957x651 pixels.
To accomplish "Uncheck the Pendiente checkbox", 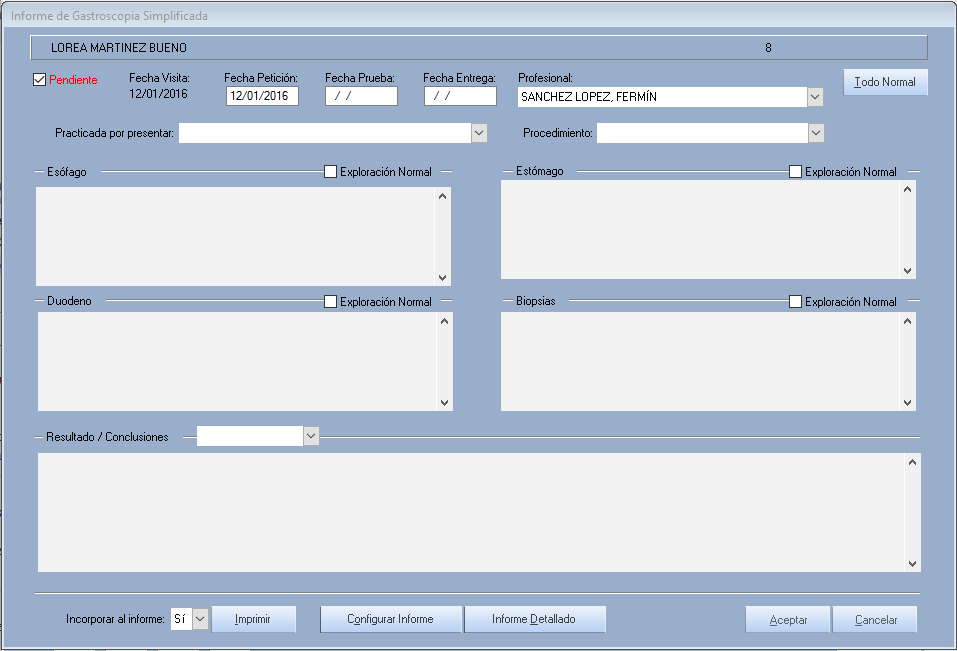I will tap(40, 80).
